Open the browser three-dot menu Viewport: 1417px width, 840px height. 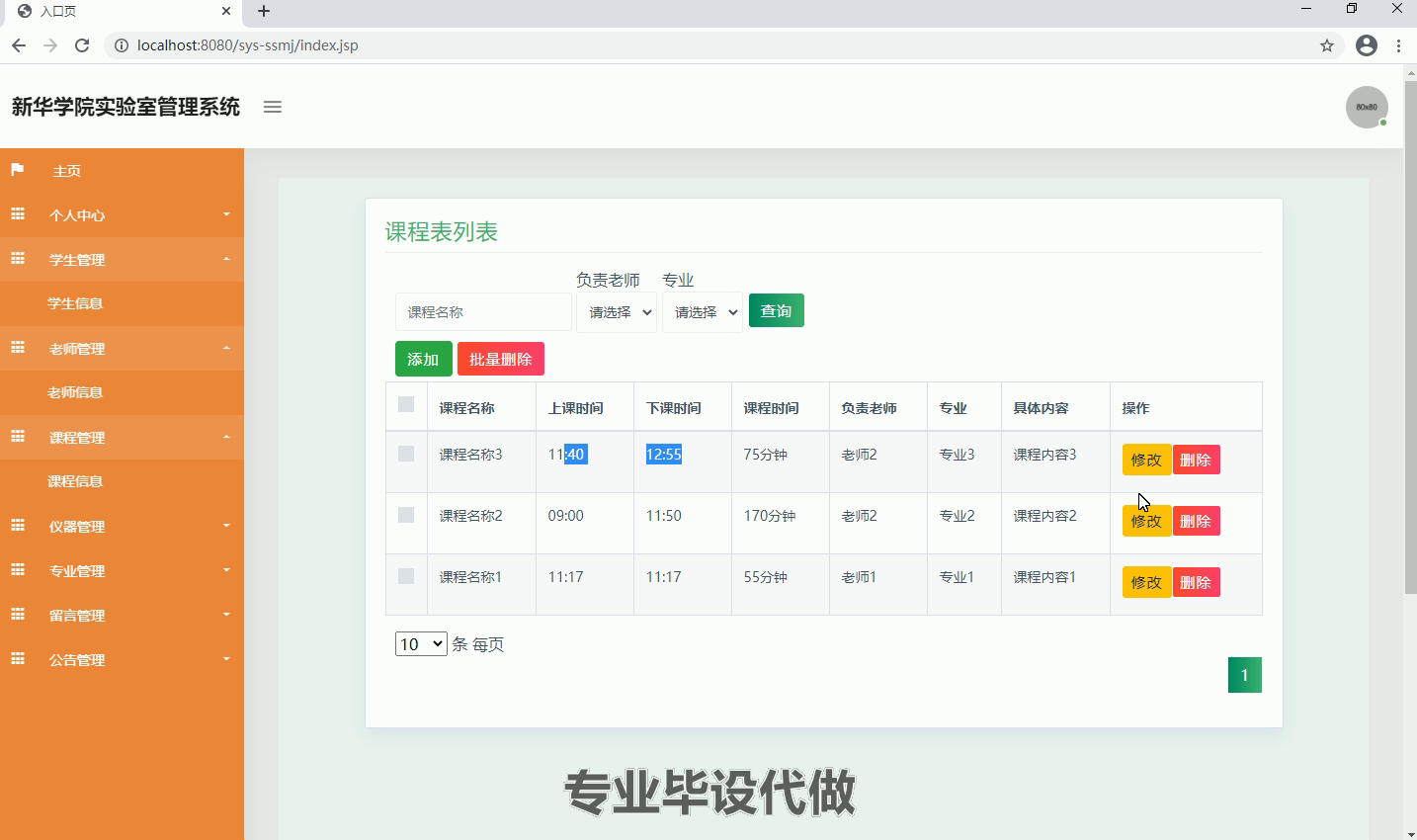click(x=1398, y=45)
